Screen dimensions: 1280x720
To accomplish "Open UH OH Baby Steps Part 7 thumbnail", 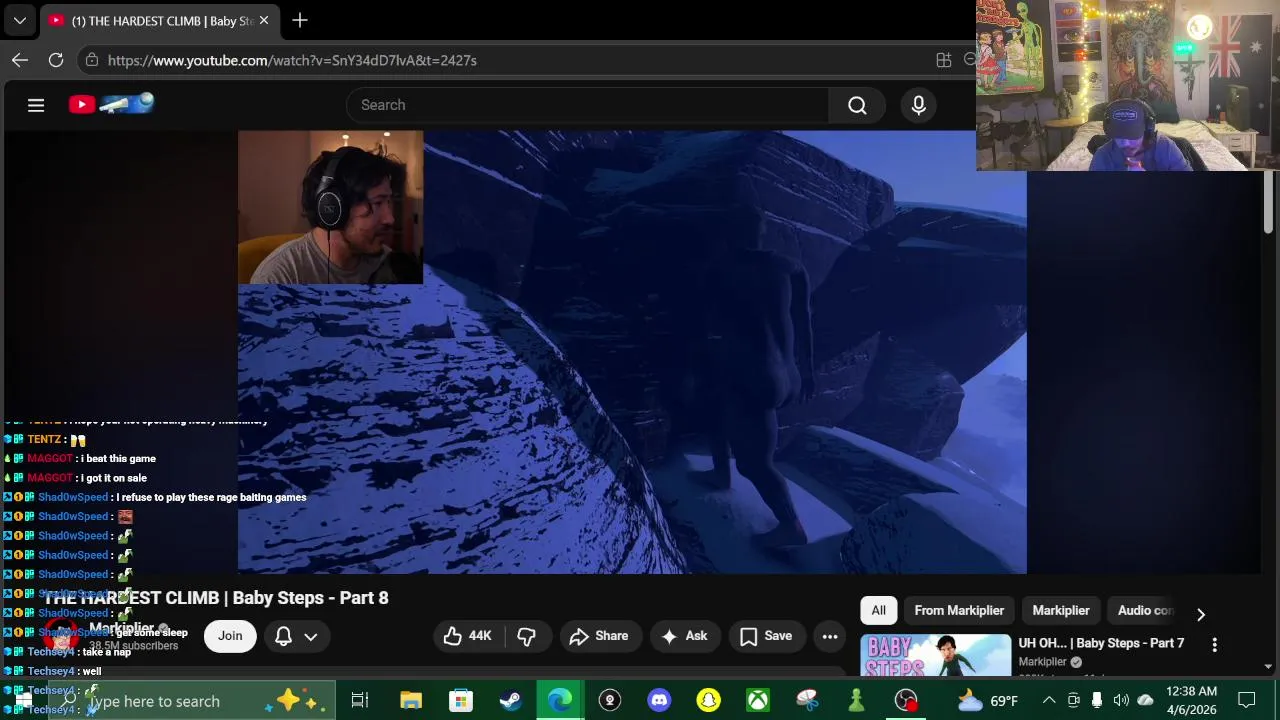I will [x=936, y=656].
